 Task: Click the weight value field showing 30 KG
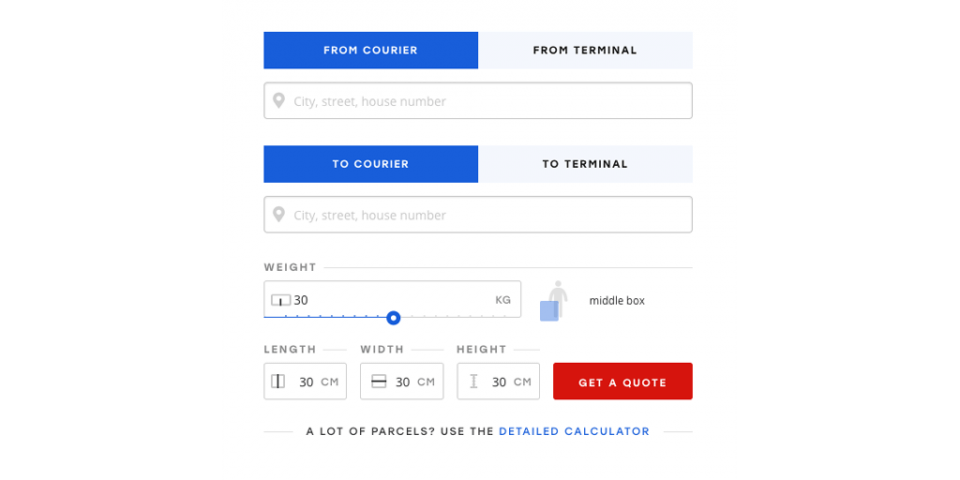pos(400,300)
